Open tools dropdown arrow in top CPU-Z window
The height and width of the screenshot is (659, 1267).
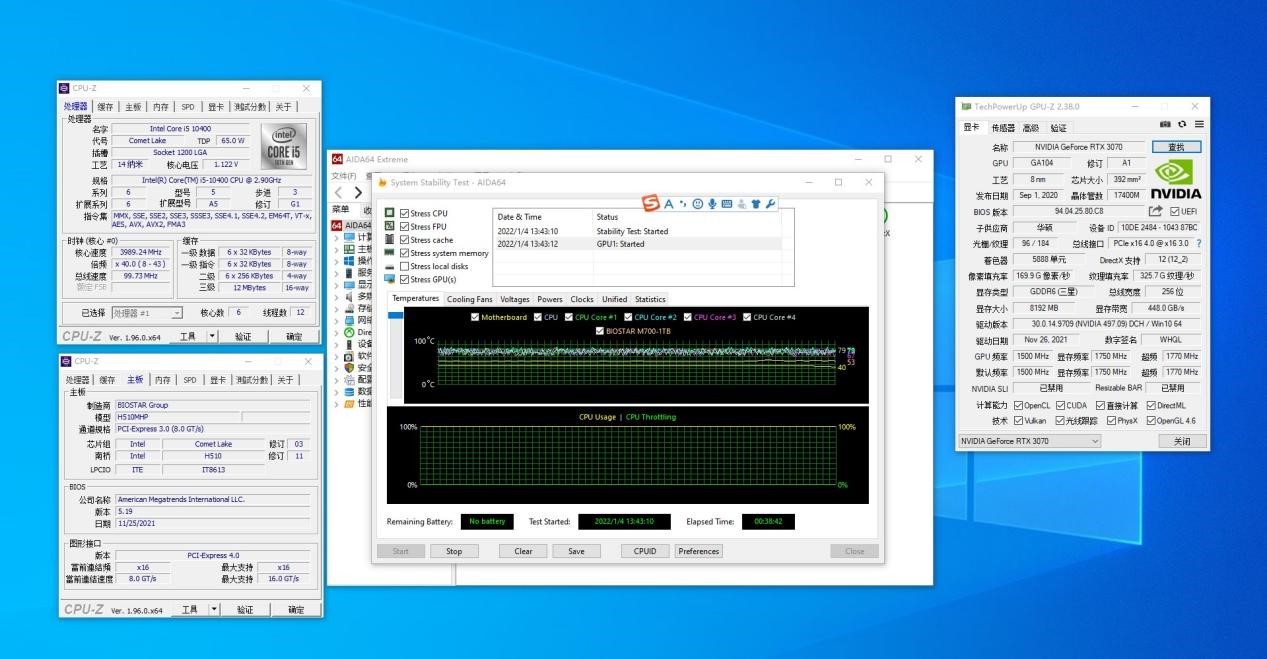click(212, 337)
